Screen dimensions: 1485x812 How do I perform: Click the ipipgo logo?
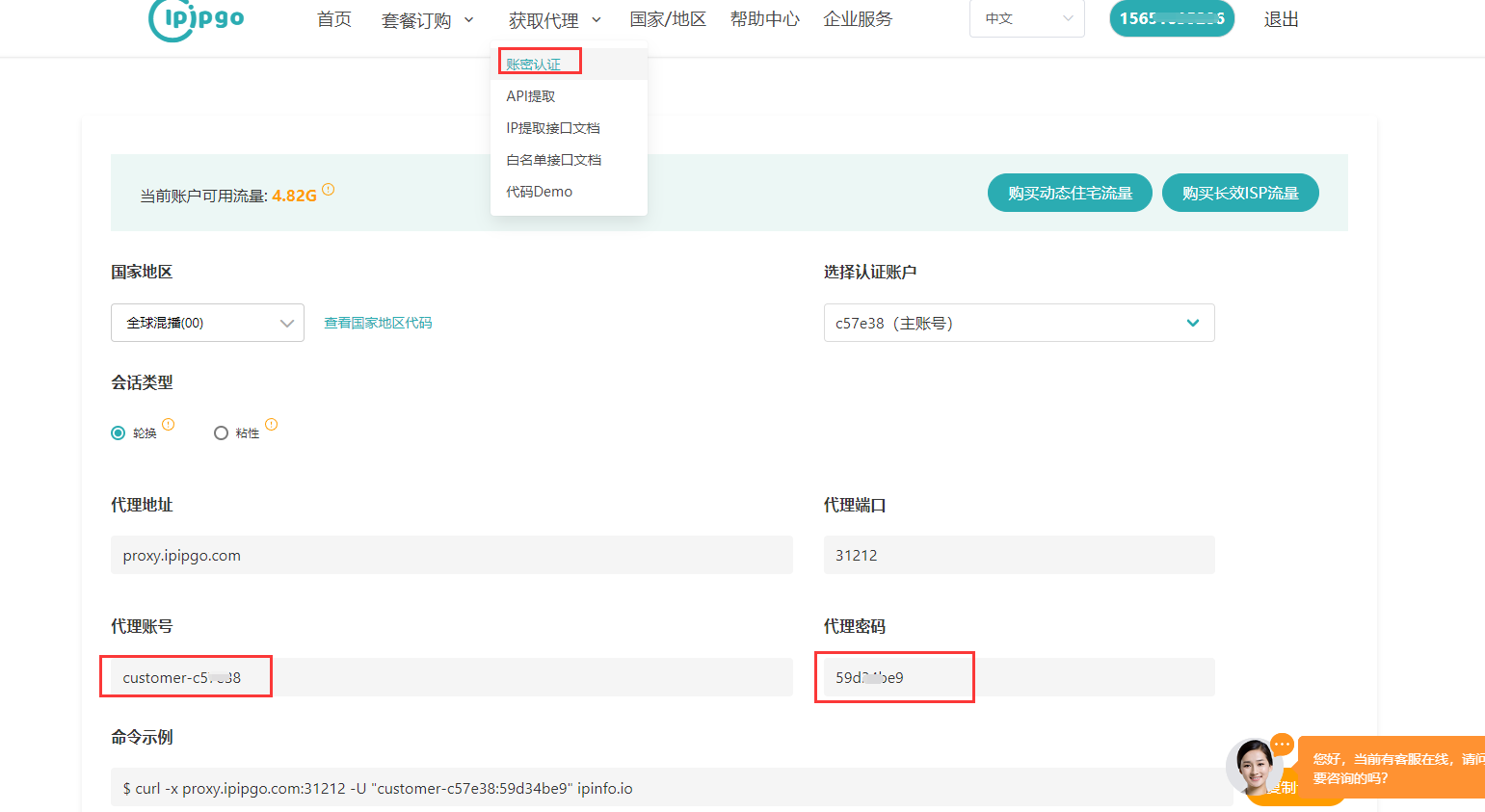click(x=197, y=20)
